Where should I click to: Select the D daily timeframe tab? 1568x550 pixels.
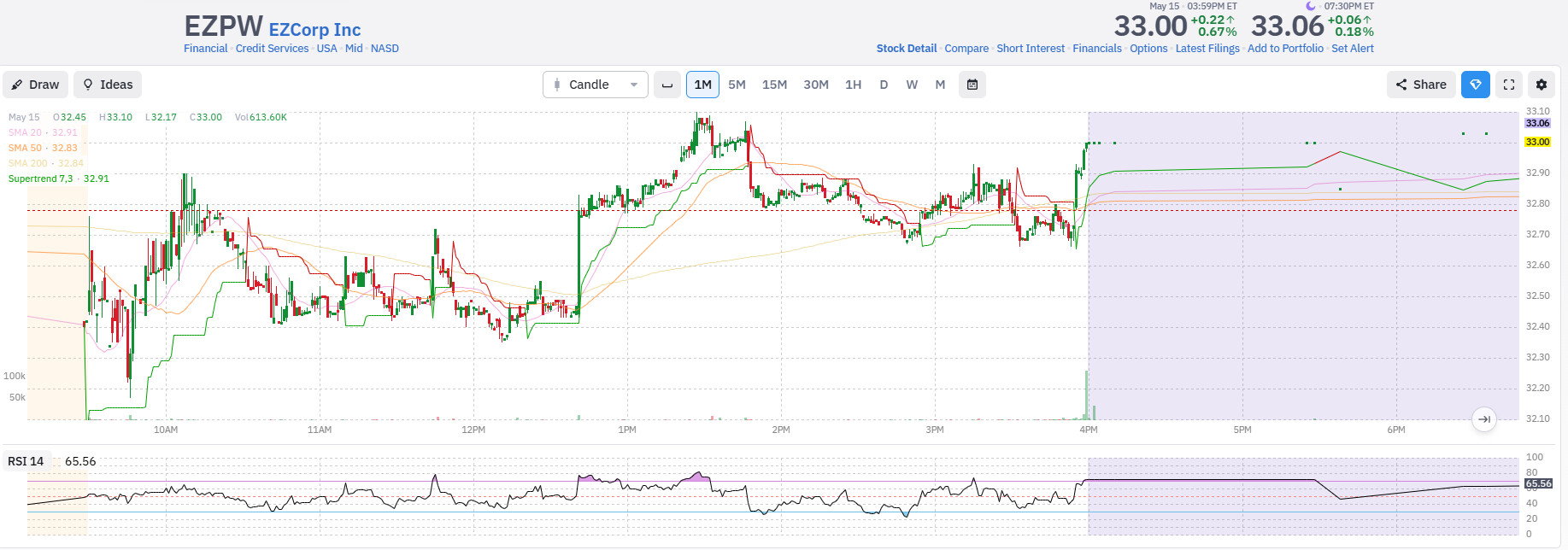[884, 85]
